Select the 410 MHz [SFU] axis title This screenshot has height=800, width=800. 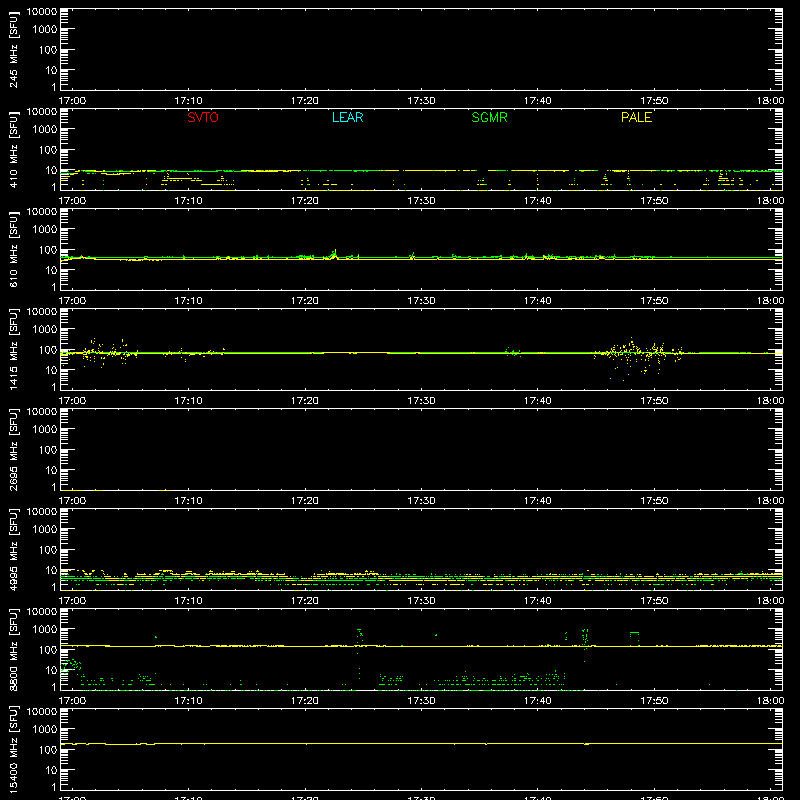(13, 149)
